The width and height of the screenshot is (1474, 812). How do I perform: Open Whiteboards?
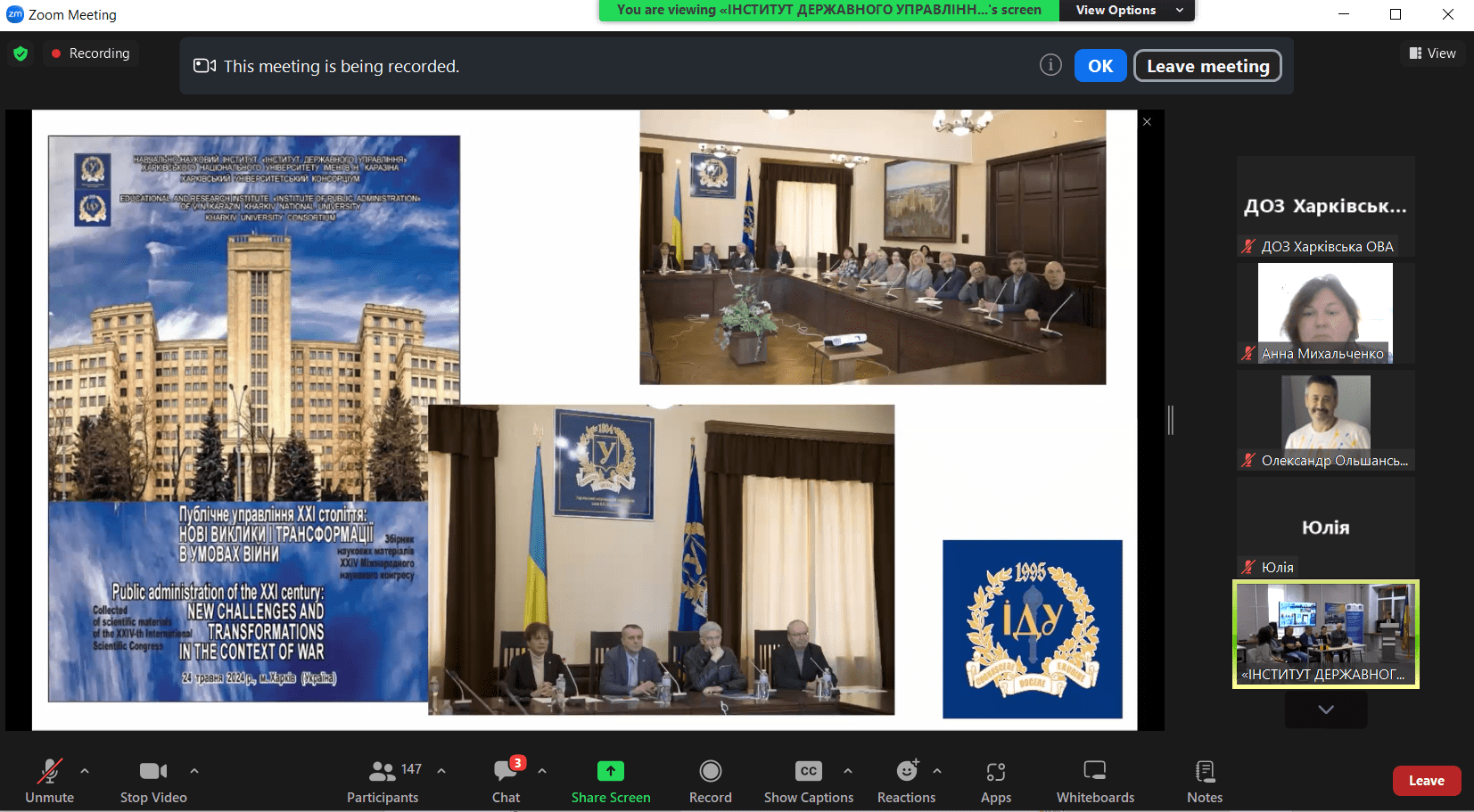[1095, 781]
